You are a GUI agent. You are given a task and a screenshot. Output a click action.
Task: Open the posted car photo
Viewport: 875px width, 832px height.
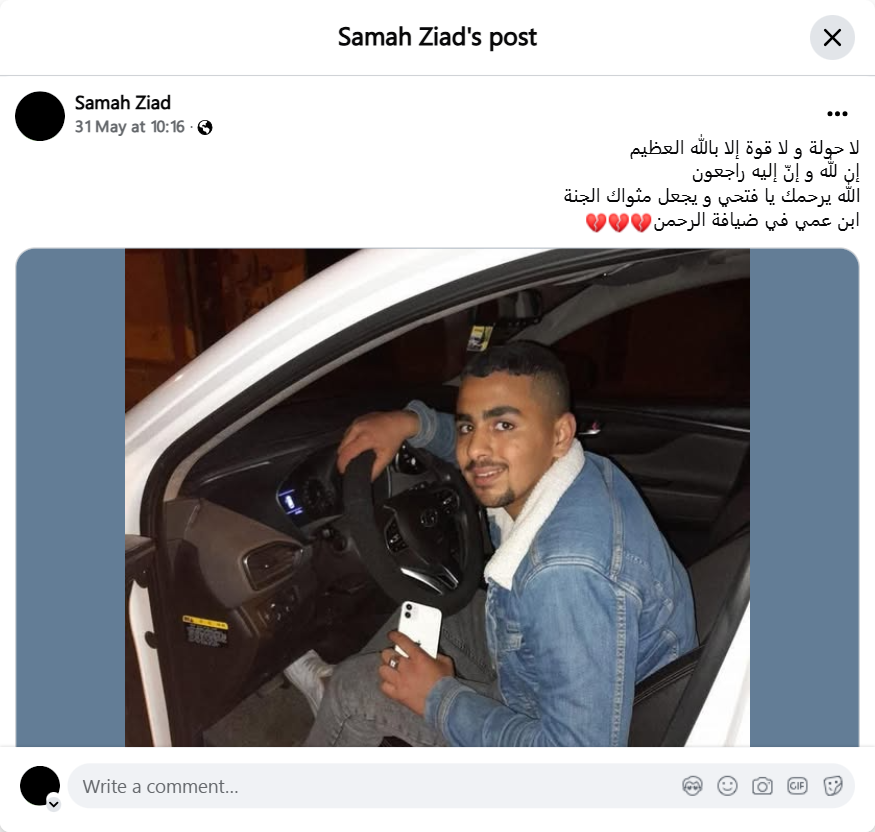tap(437, 497)
